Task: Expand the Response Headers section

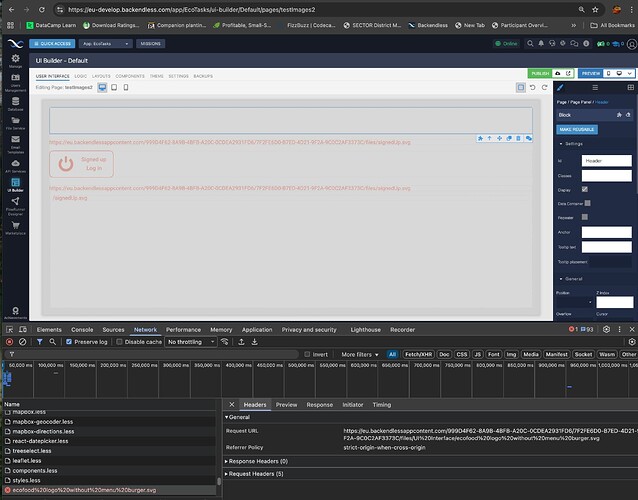Action: coord(255,463)
